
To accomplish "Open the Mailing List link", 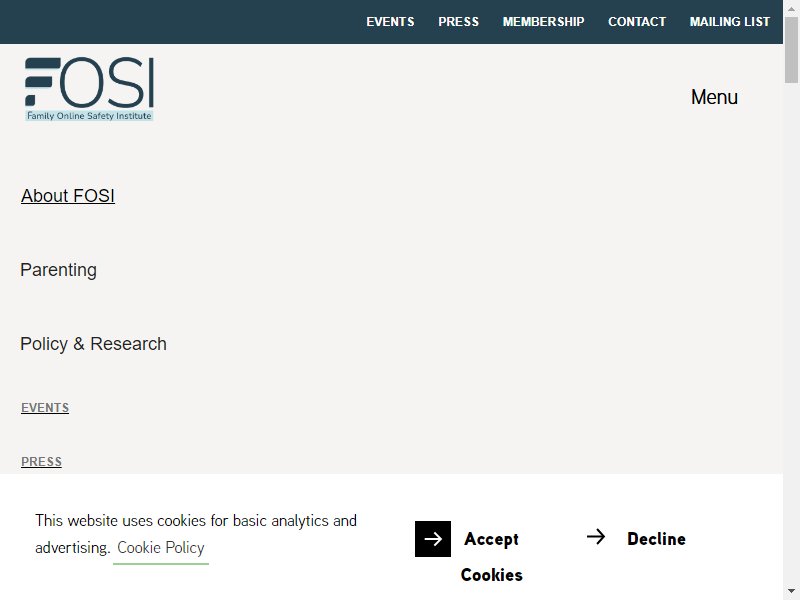I will 730,22.
